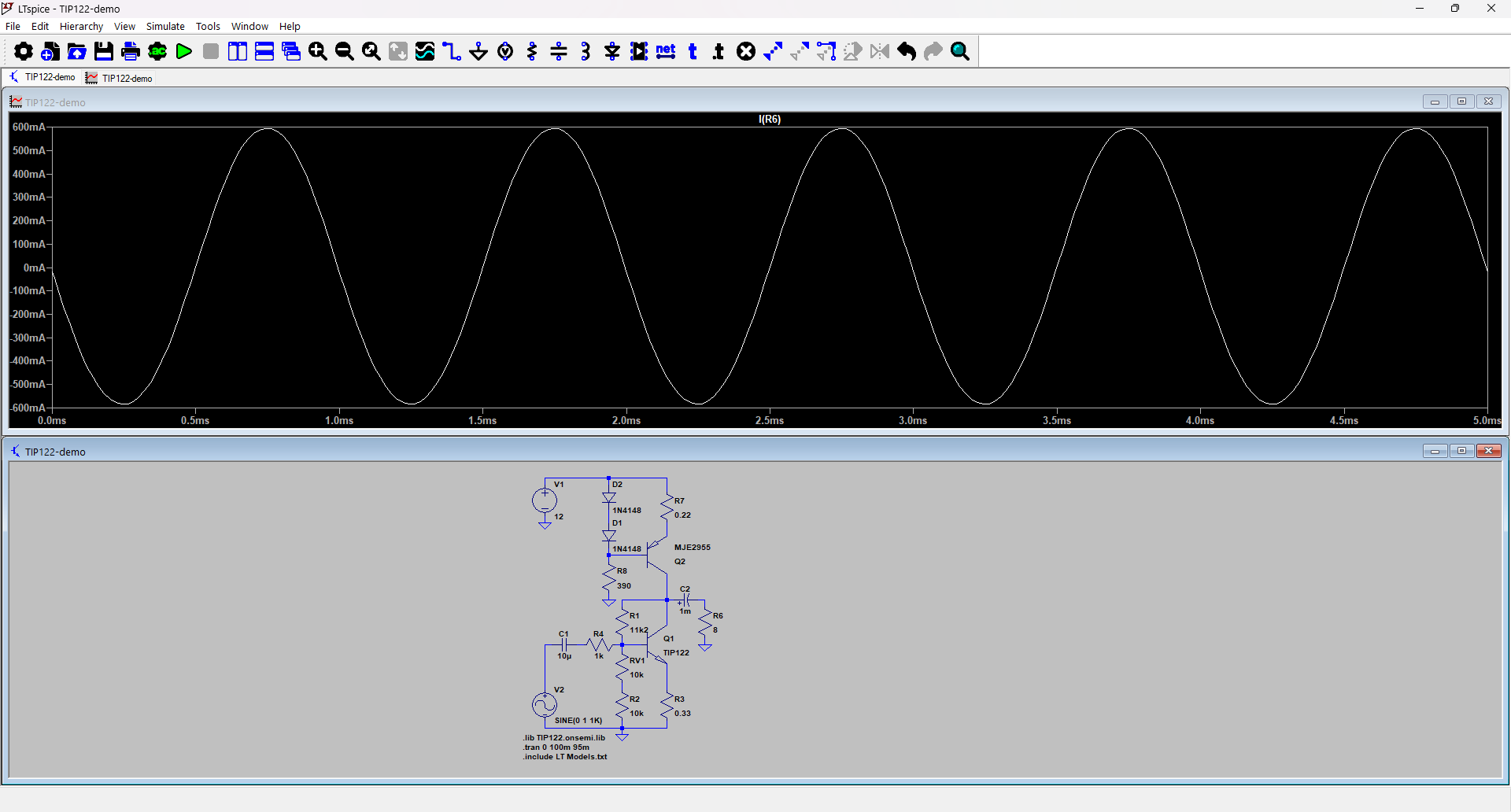Select the Diode component tool

coord(612,52)
